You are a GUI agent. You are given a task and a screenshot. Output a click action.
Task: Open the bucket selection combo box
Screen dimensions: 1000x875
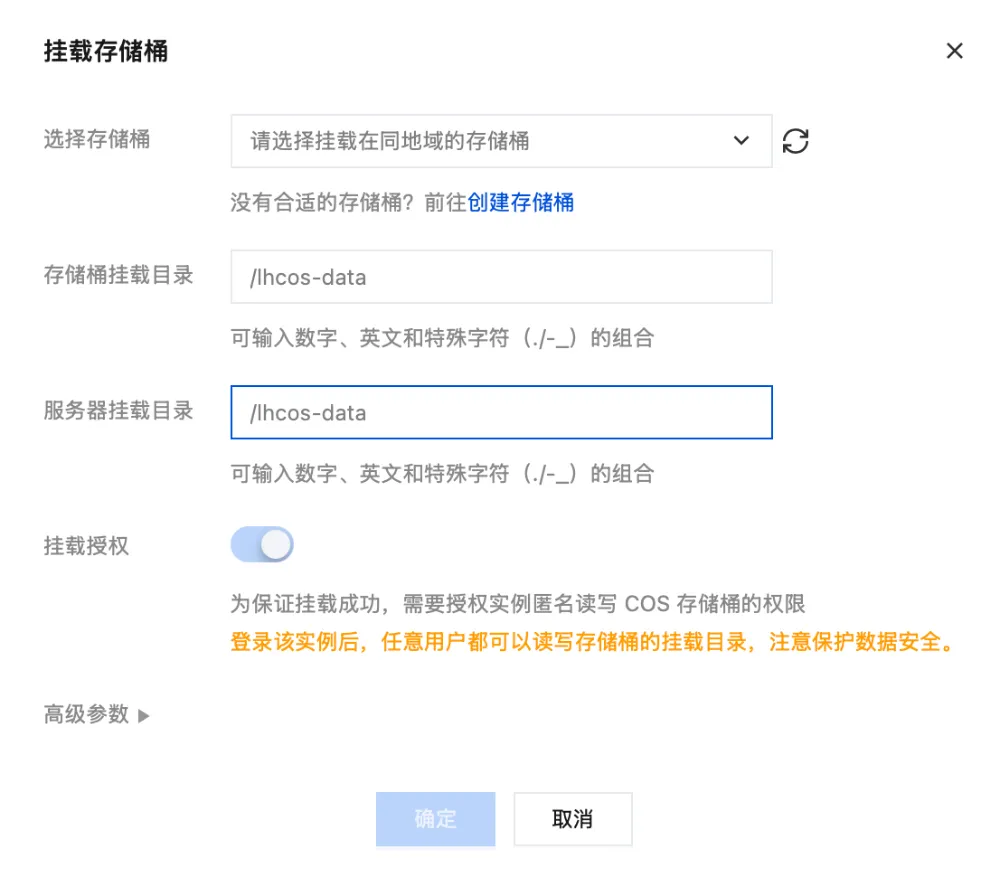[500, 141]
